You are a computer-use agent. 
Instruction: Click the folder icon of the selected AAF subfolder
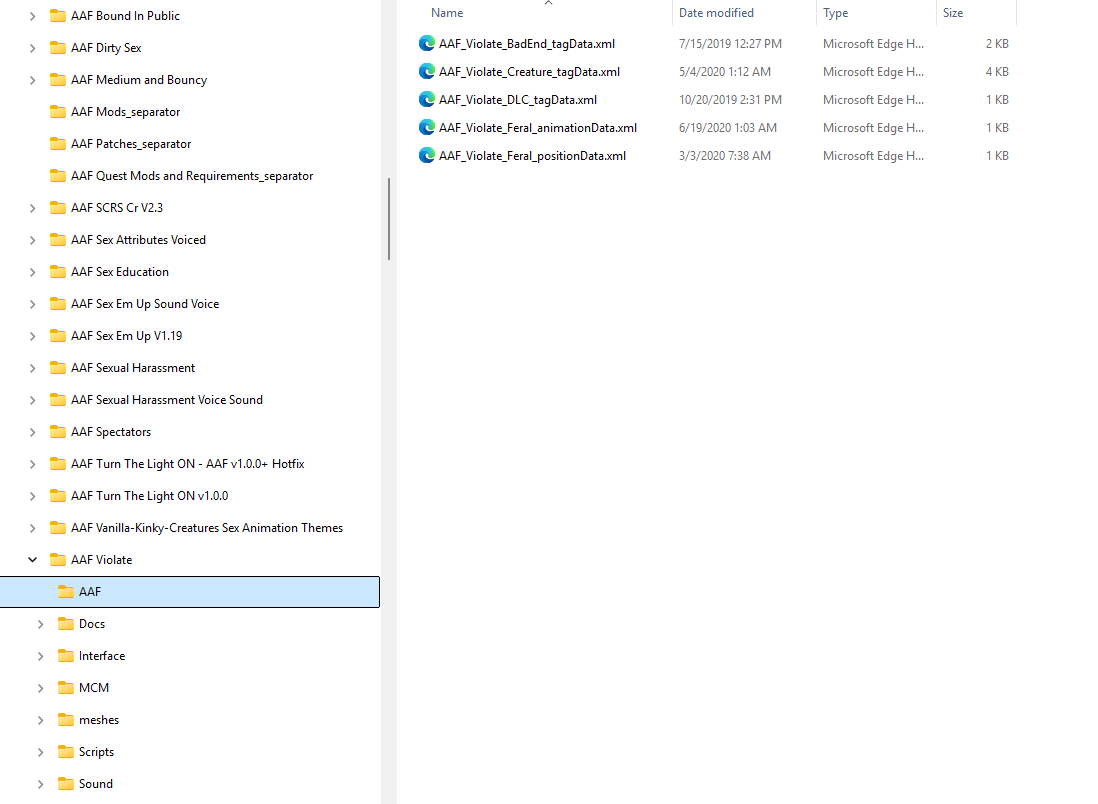66,592
